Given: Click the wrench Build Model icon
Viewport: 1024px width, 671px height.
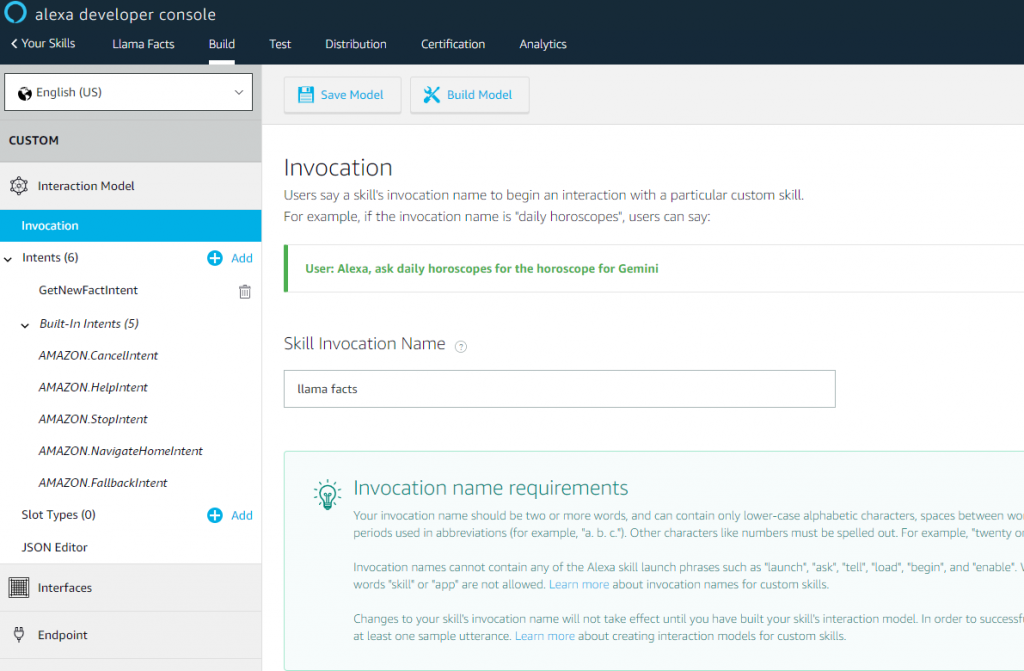Looking at the screenshot, I should pos(432,95).
